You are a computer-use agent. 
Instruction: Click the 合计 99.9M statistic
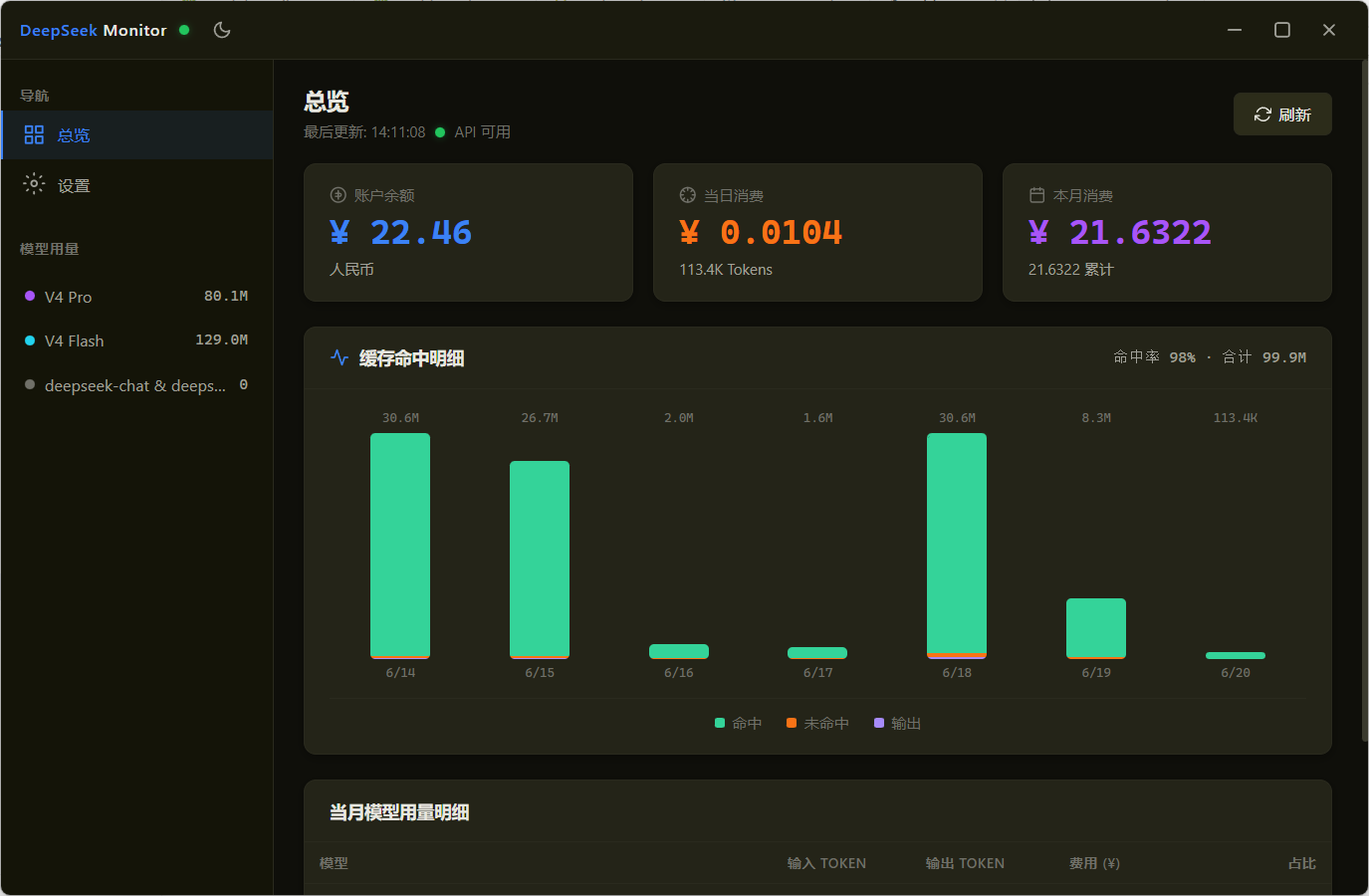1264,357
